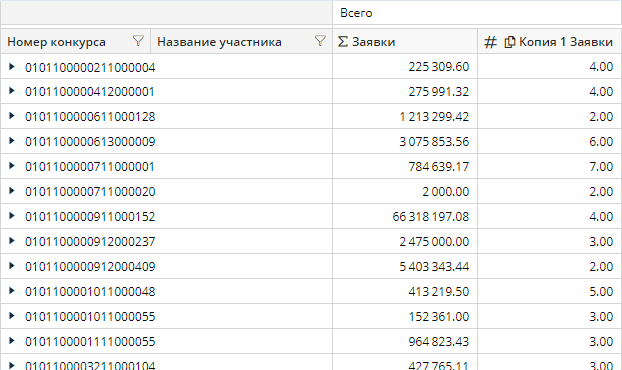Select the 7.00 cell in Копия column
Viewport: 622px width, 370px height.
coord(550,167)
